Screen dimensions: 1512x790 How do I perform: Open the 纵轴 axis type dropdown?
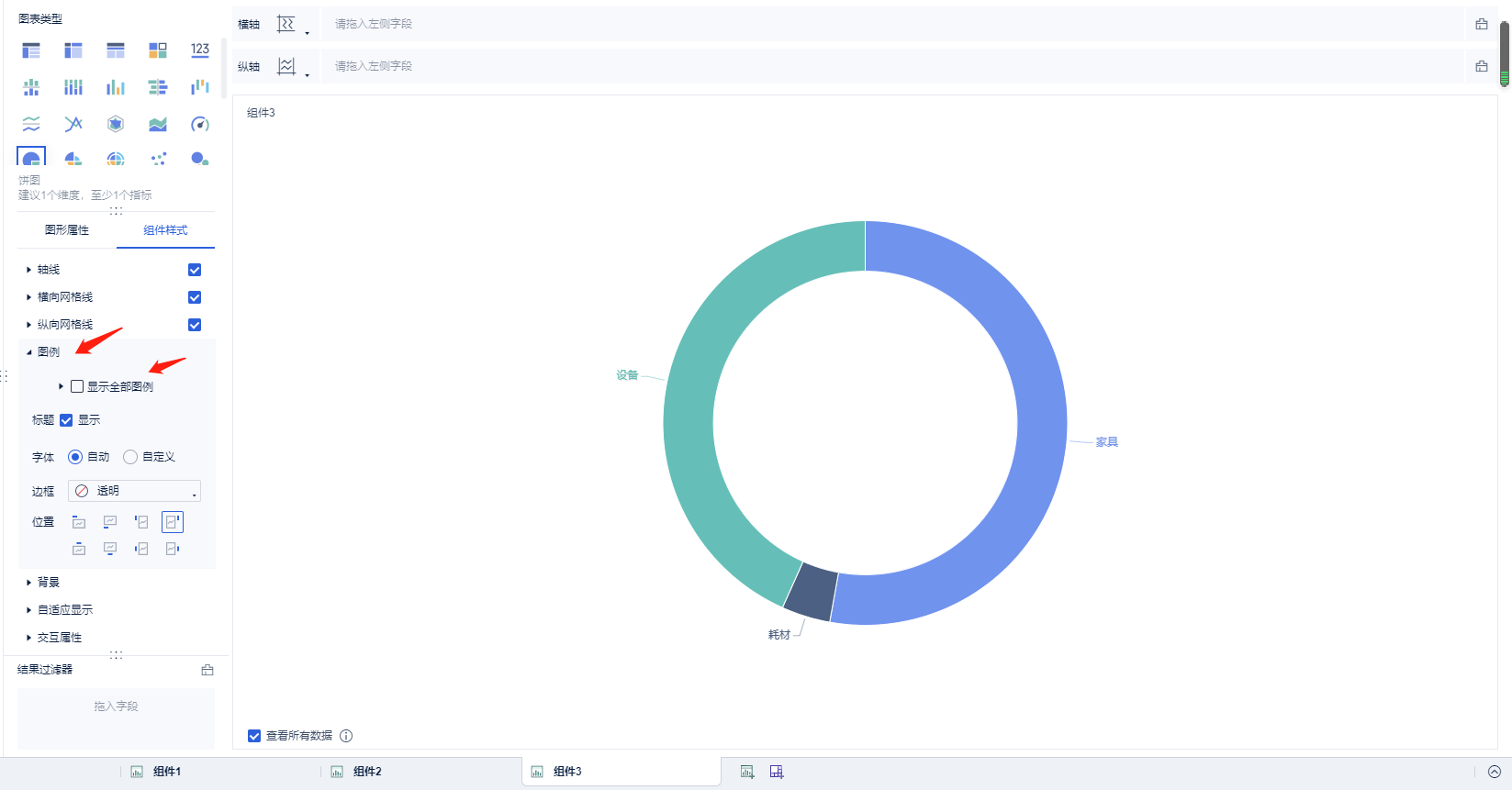point(293,67)
